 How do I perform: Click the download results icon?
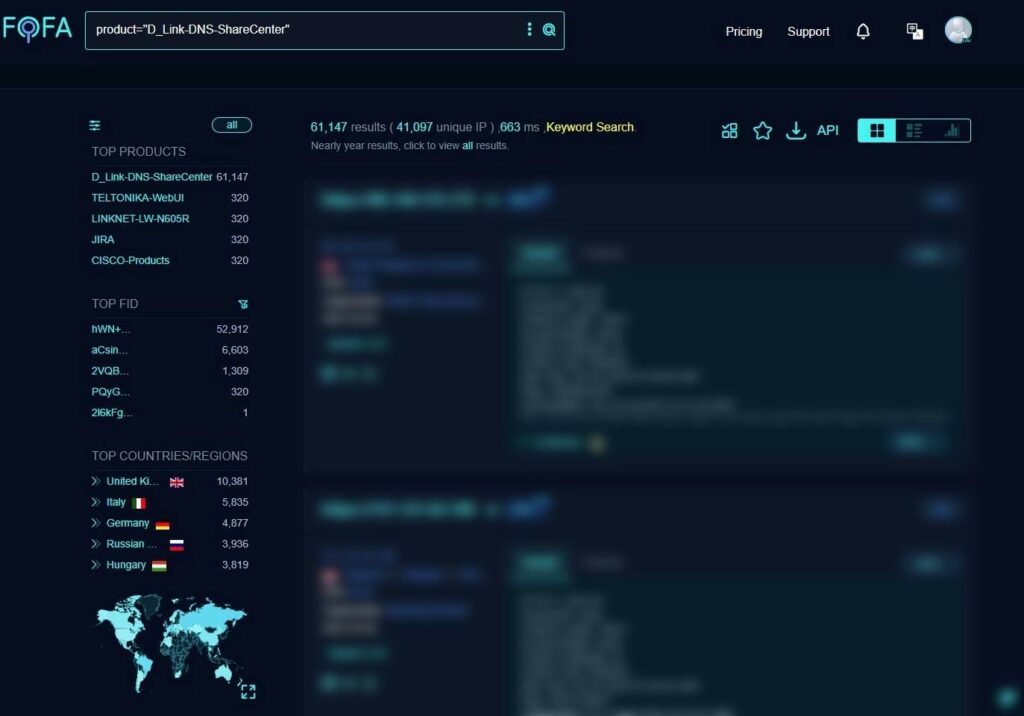[796, 131]
